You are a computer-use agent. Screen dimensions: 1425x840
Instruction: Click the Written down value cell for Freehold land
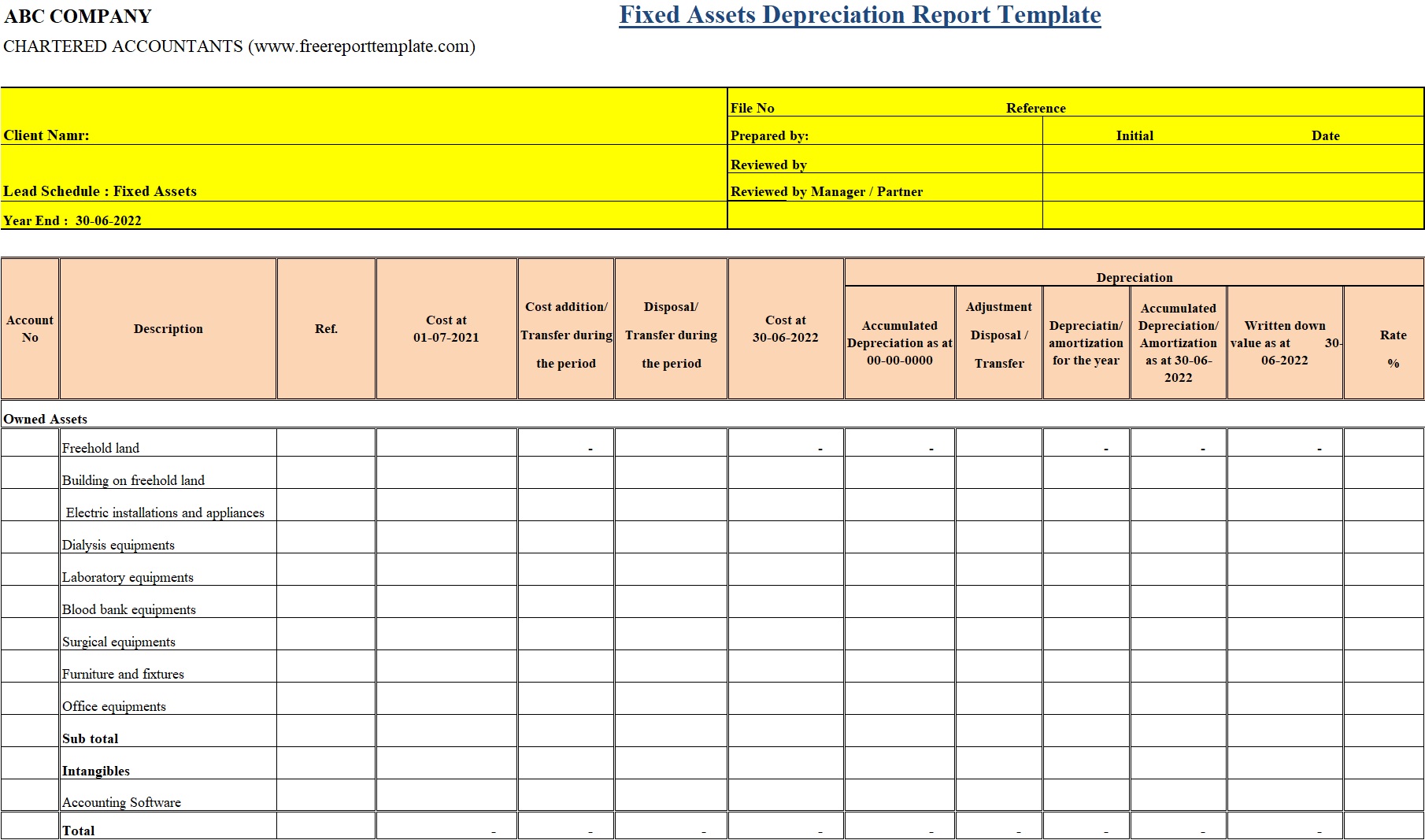click(x=1285, y=442)
